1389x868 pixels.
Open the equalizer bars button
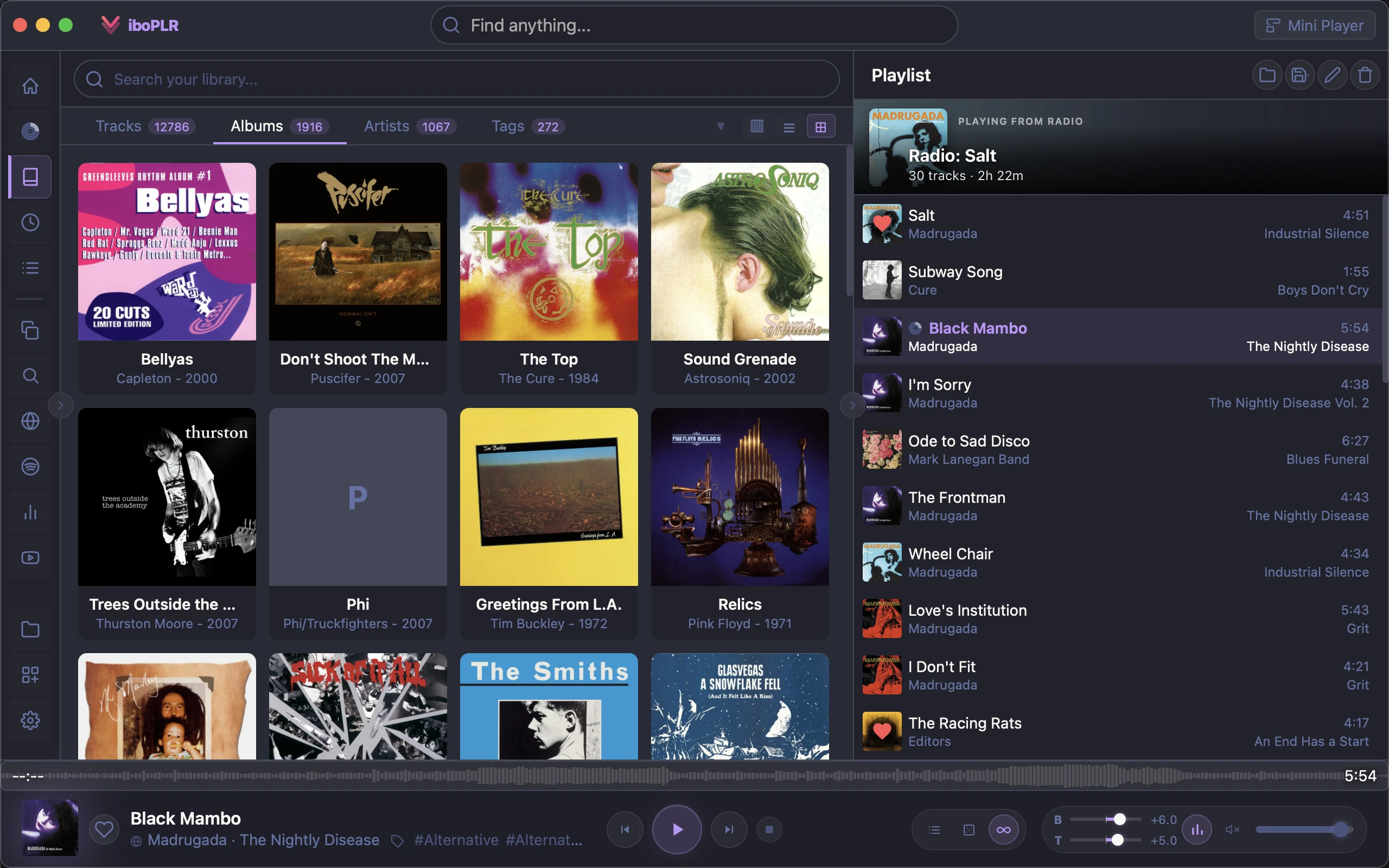tap(1197, 829)
